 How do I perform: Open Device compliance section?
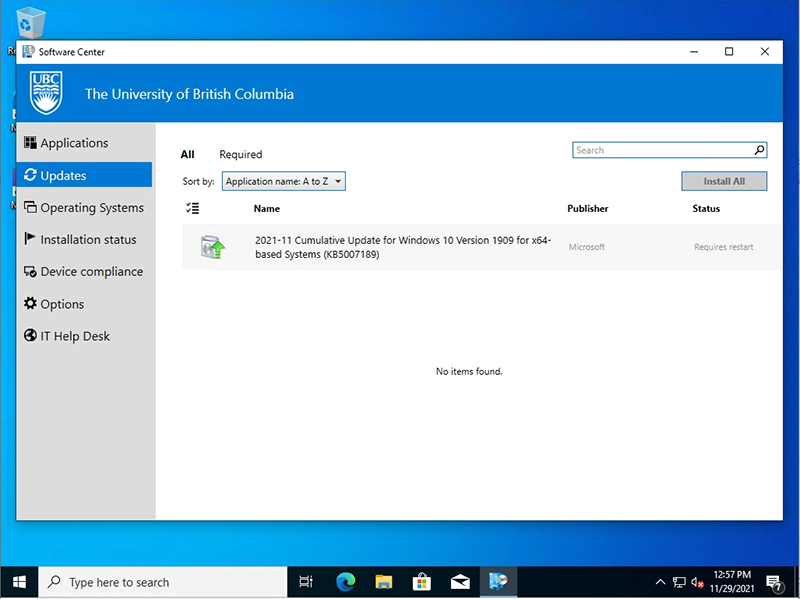pos(91,272)
